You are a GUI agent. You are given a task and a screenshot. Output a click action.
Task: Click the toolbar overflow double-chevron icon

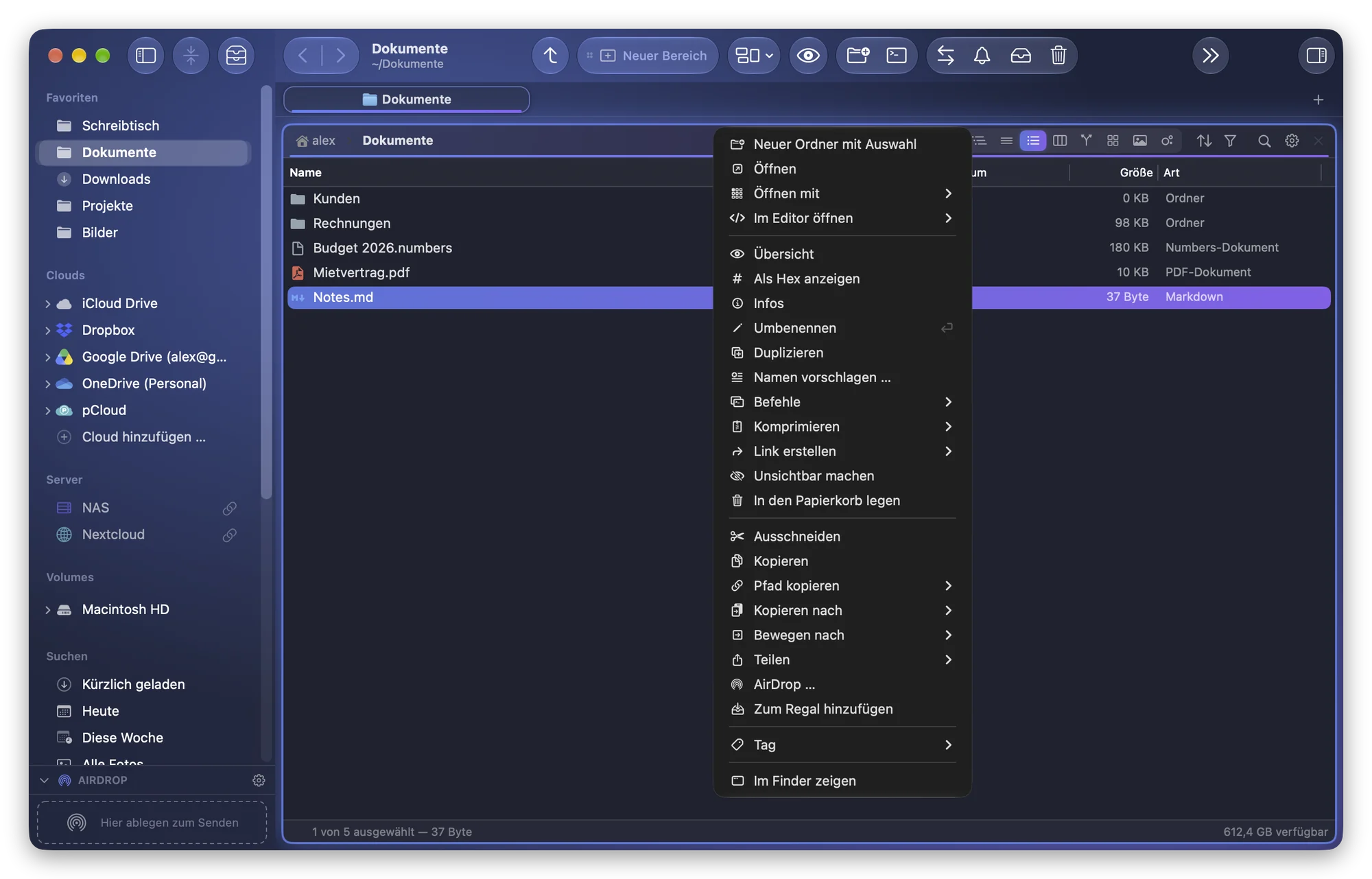coord(1210,56)
